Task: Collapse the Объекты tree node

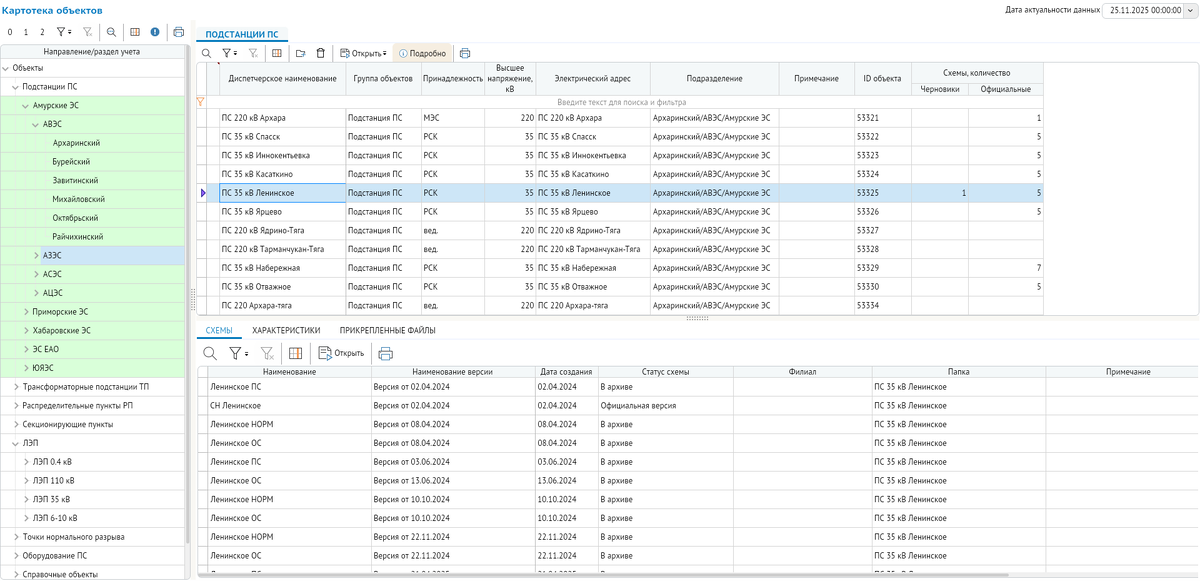Action: (6, 68)
